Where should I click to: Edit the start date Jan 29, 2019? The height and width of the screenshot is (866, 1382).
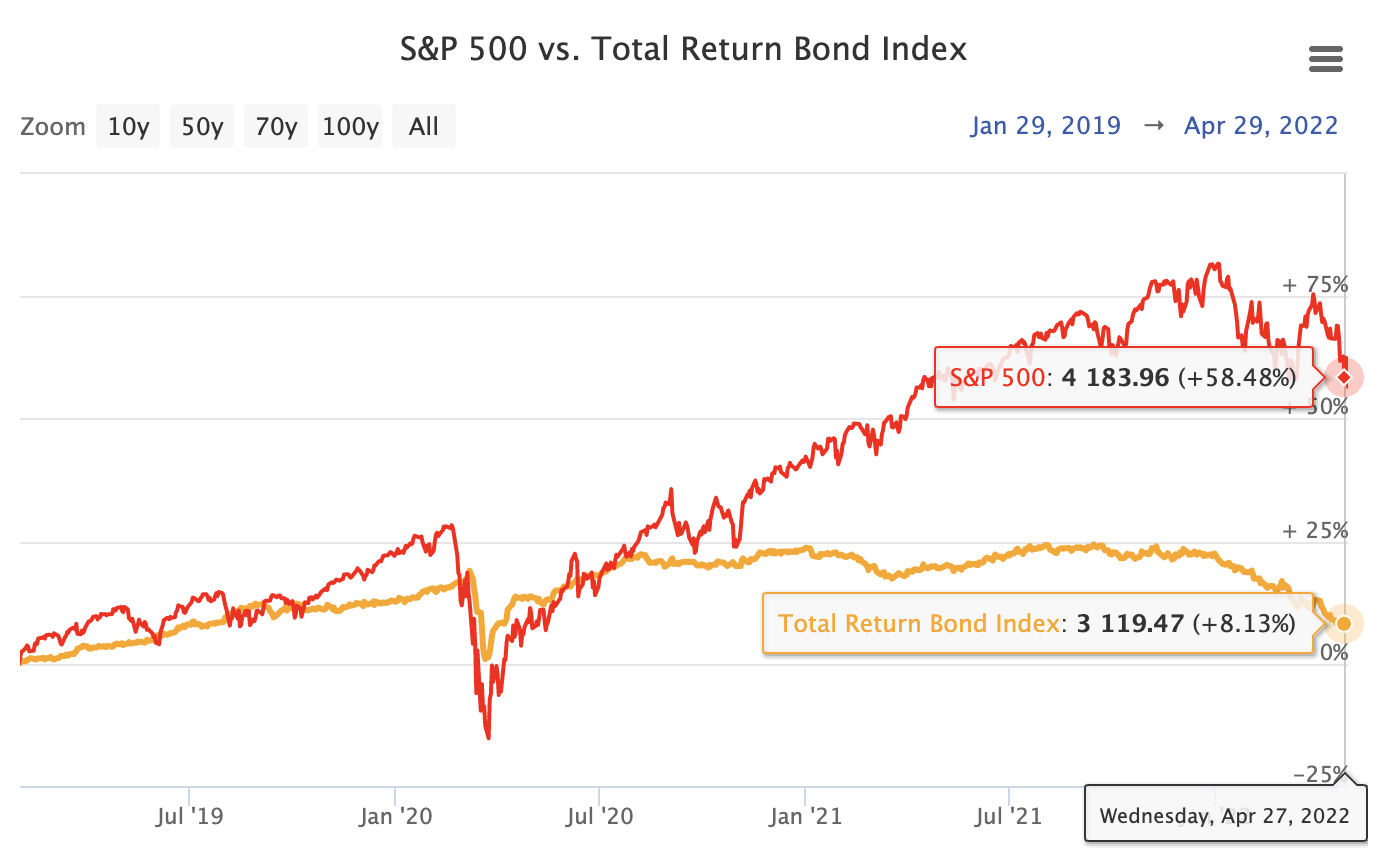[1046, 126]
